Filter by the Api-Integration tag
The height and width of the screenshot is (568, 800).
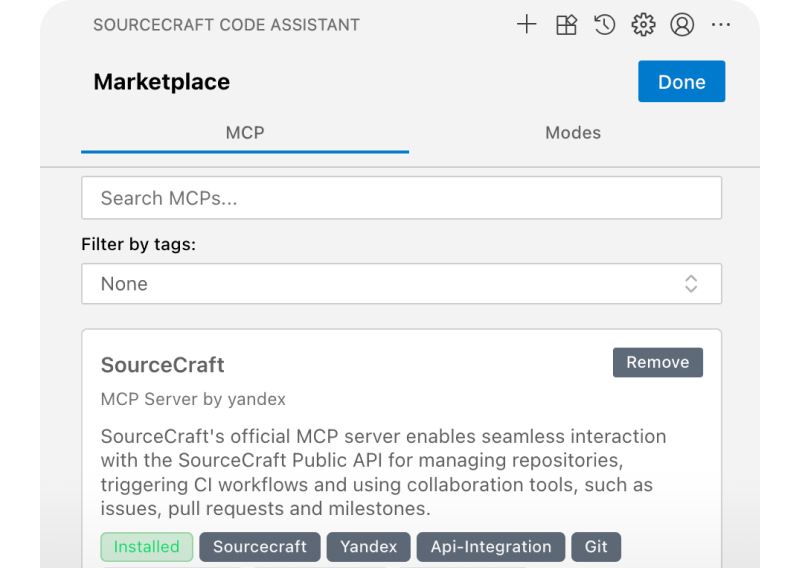point(490,547)
